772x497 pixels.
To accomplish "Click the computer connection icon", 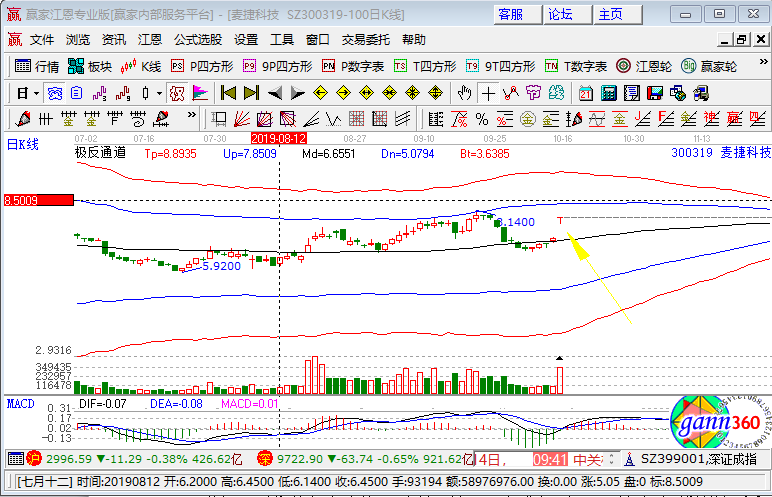I will [x=701, y=93].
